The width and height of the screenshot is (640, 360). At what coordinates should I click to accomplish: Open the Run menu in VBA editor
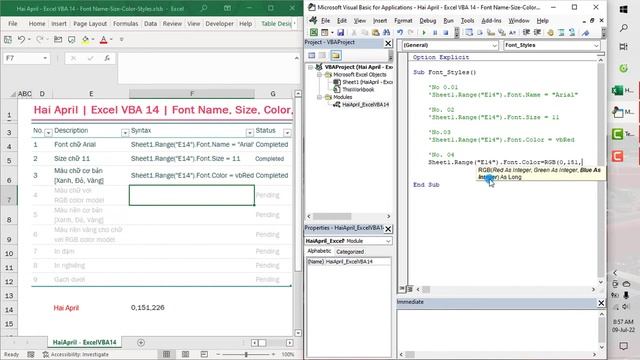pos(448,20)
